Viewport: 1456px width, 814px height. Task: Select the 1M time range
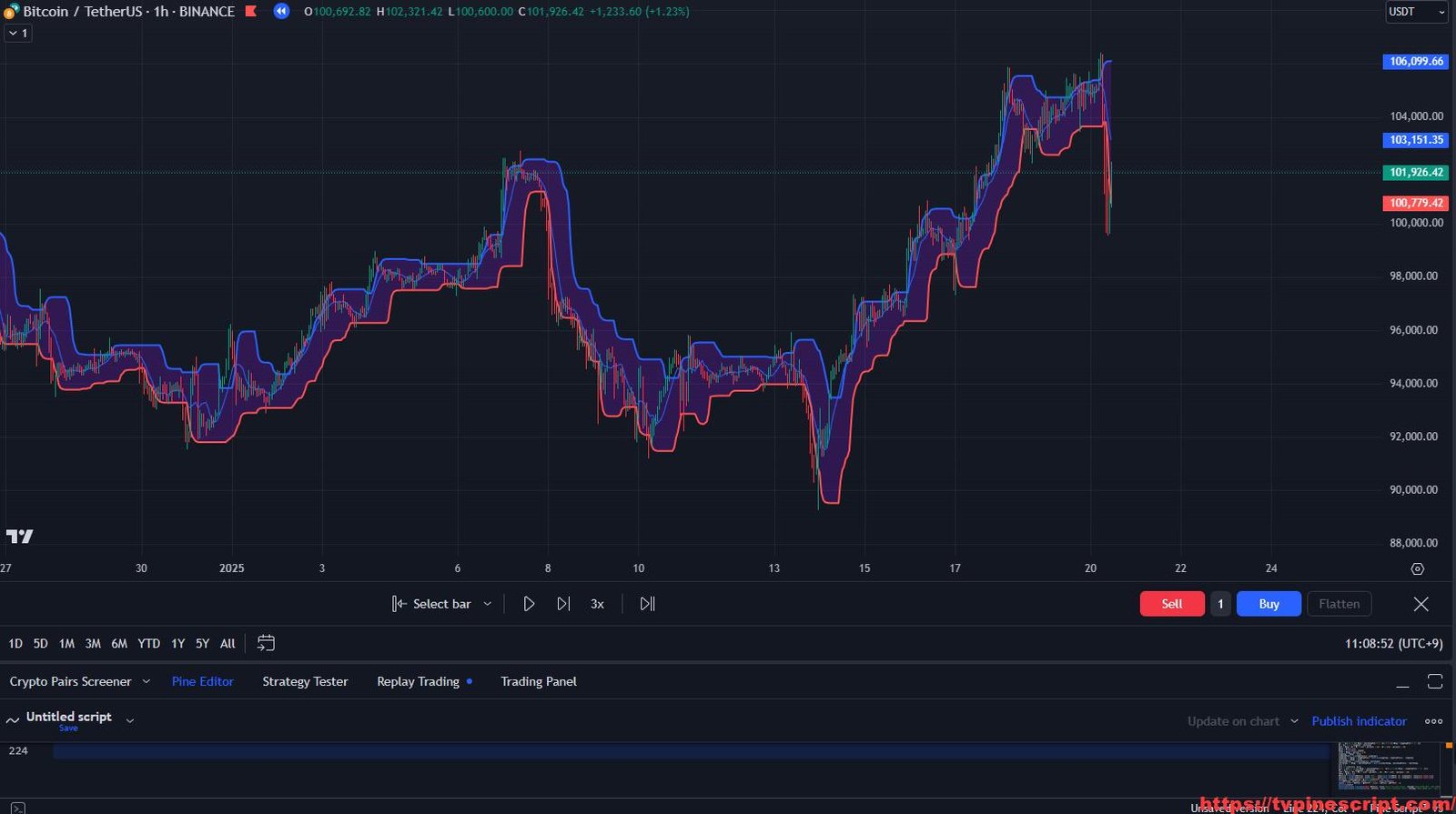pos(66,643)
